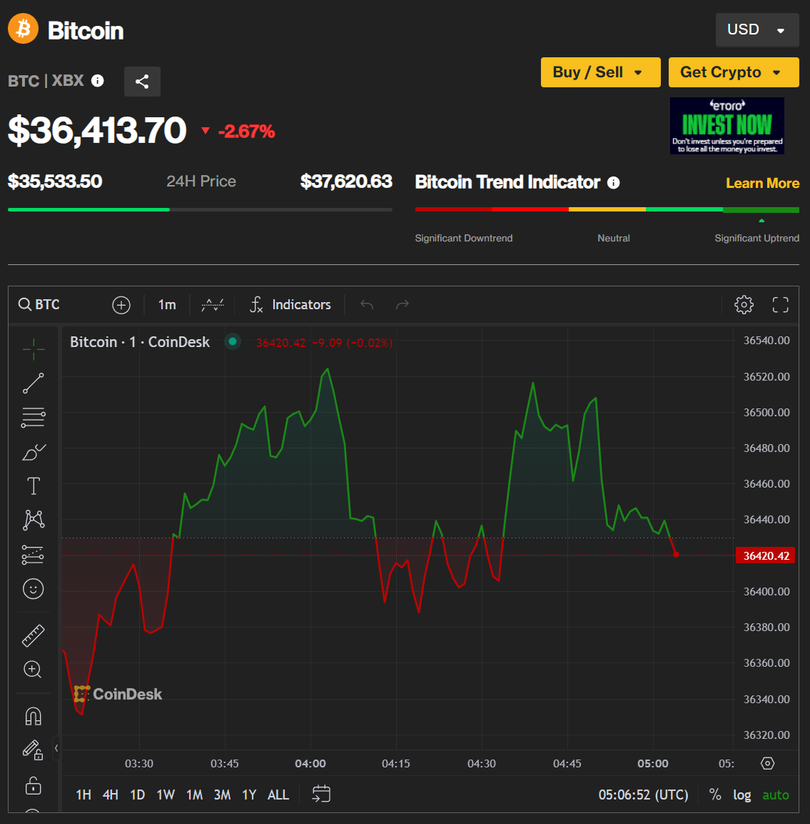This screenshot has width=810, height=824.
Task: Switch the chart range to 1W
Action: (x=166, y=795)
